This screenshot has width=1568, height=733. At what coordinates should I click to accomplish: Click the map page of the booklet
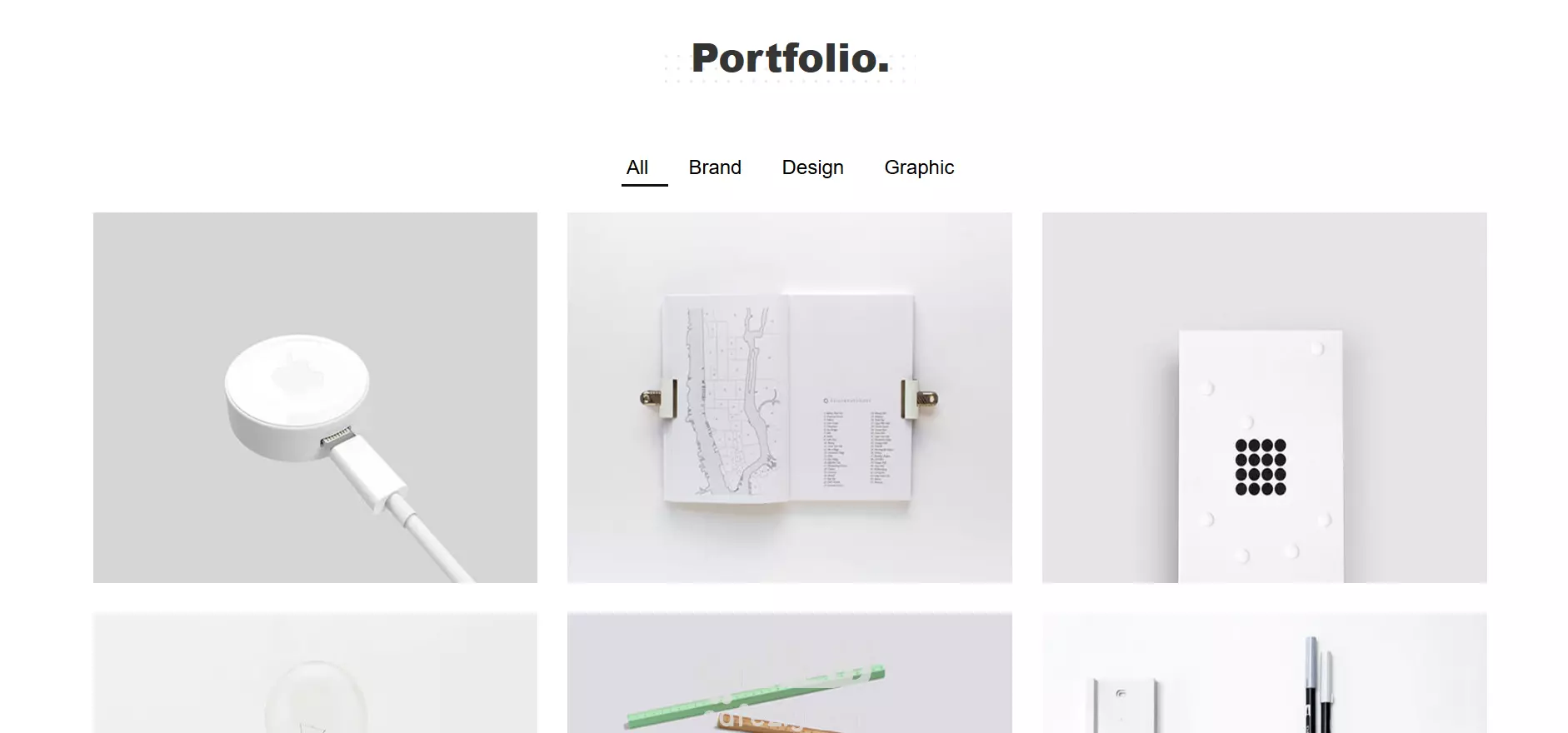[x=725, y=398]
